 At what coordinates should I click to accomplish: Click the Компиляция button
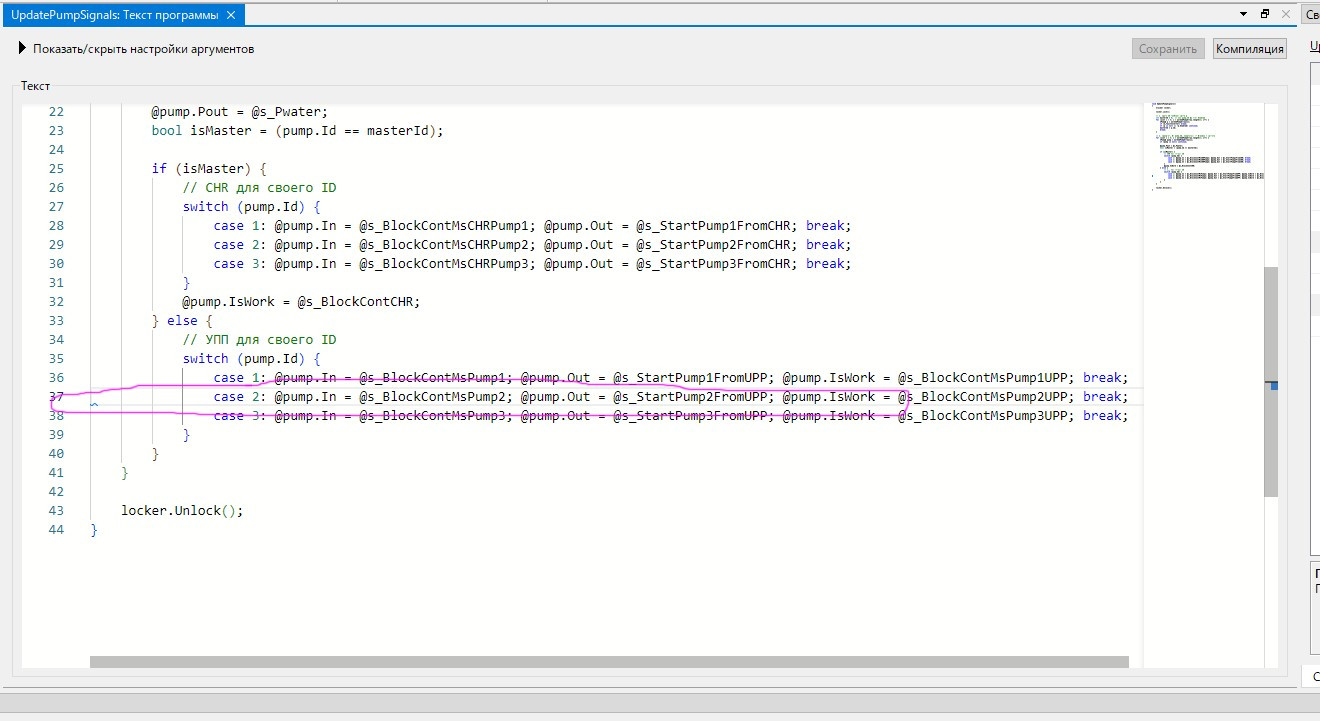1249,49
